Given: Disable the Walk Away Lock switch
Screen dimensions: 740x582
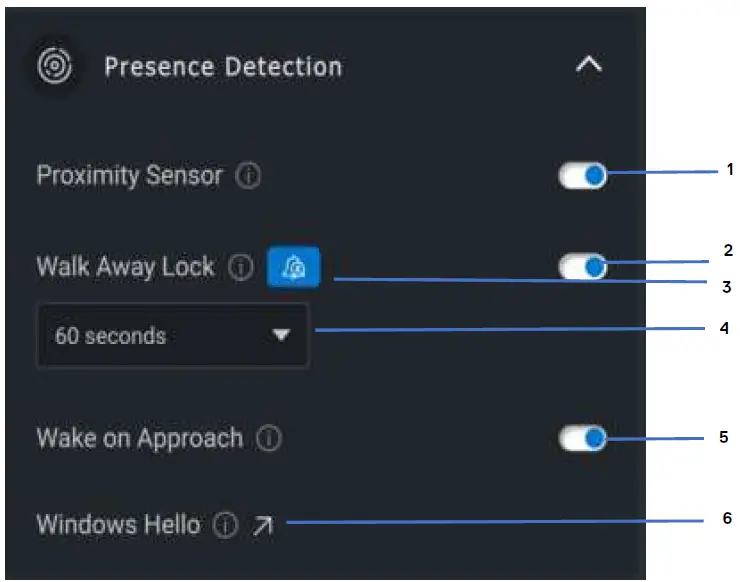Looking at the screenshot, I should tap(583, 268).
